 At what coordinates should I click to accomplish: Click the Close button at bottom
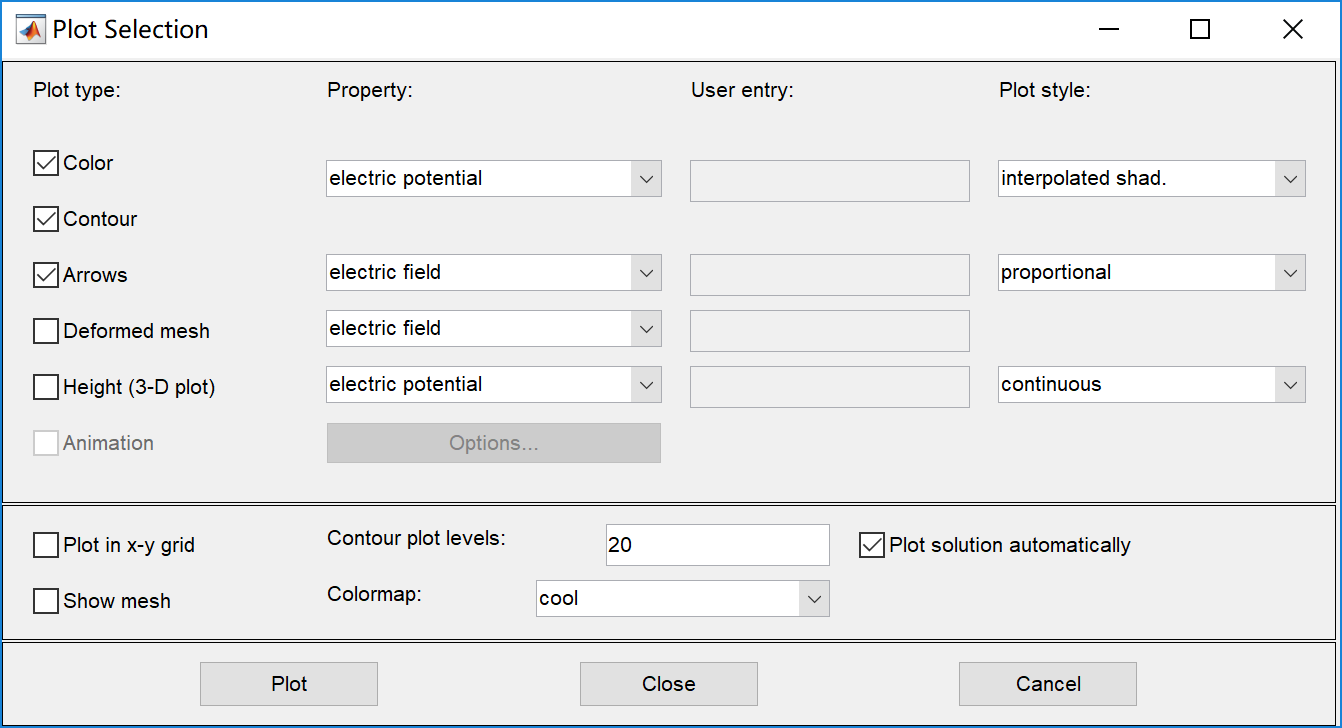[668, 684]
